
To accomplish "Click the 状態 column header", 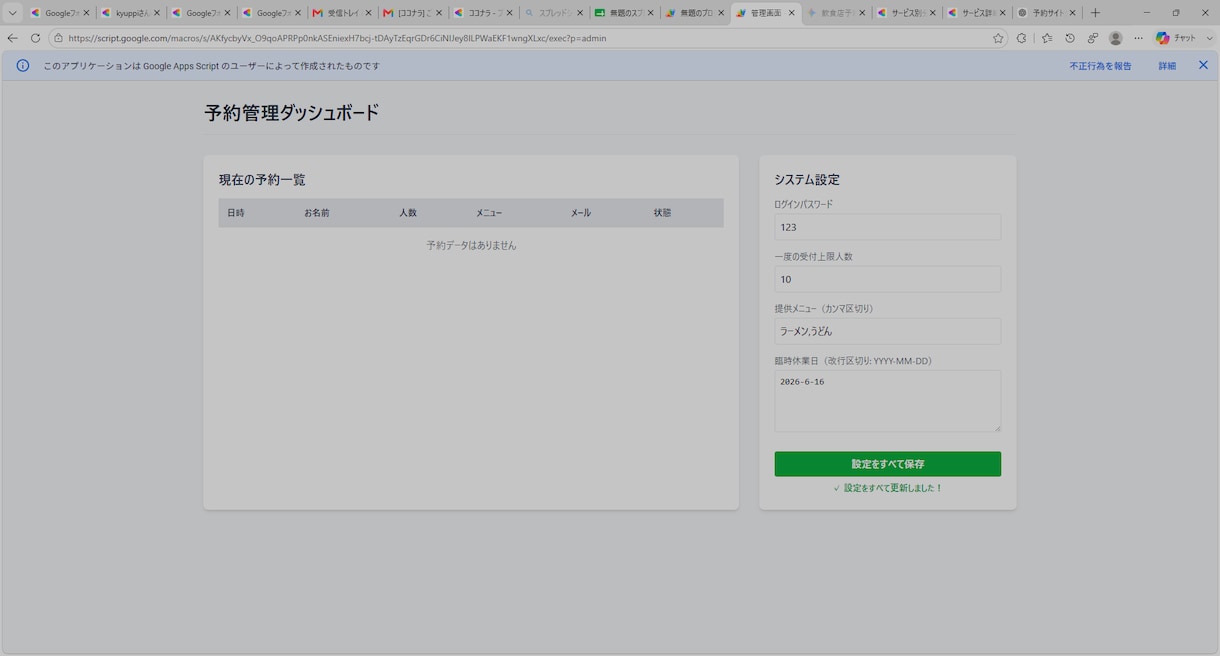I will pyautogui.click(x=662, y=213).
